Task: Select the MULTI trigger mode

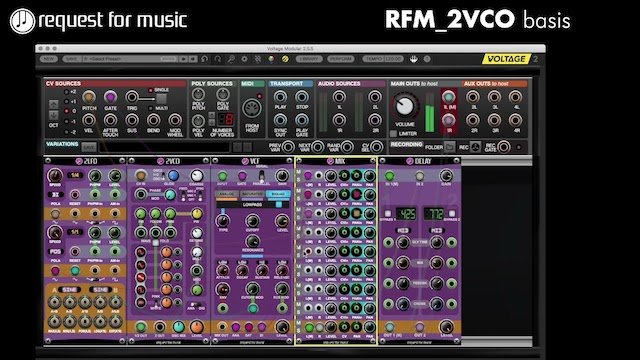Action: [x=150, y=108]
